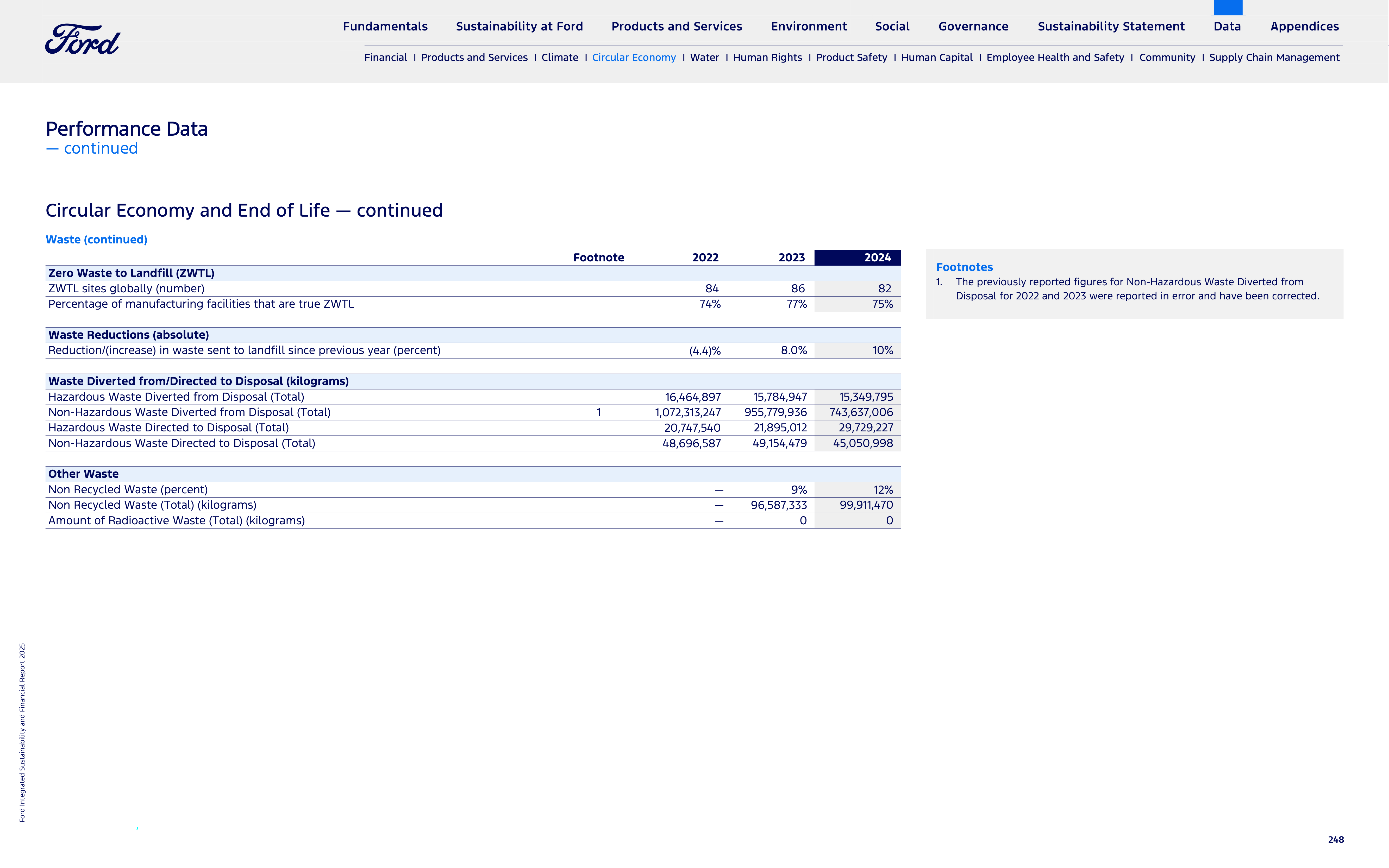Select the 2024 ZWTL sites value 82
The height and width of the screenshot is (868, 1389).
885,289
